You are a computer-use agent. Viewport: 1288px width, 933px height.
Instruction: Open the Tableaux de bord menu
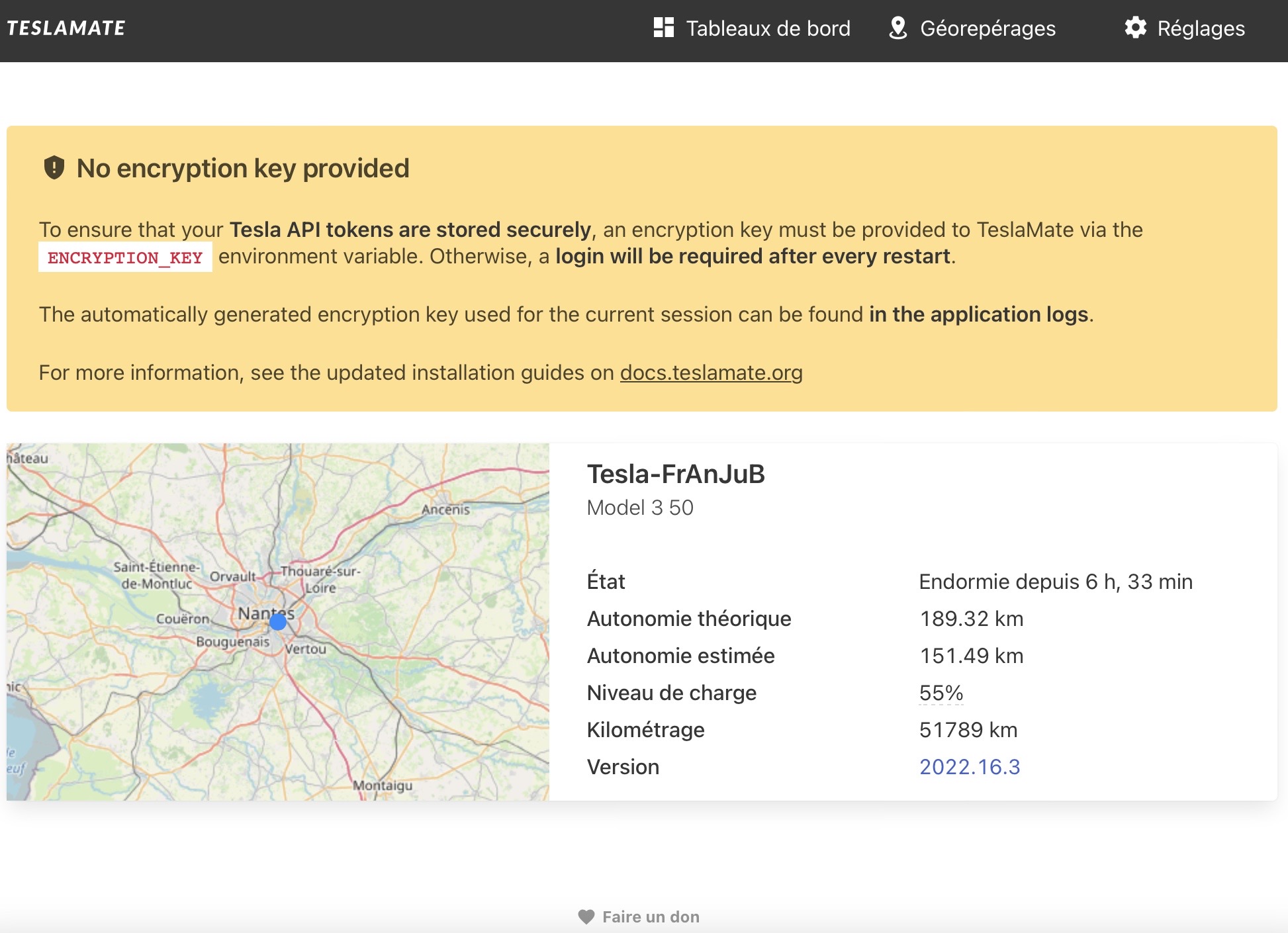click(x=768, y=28)
